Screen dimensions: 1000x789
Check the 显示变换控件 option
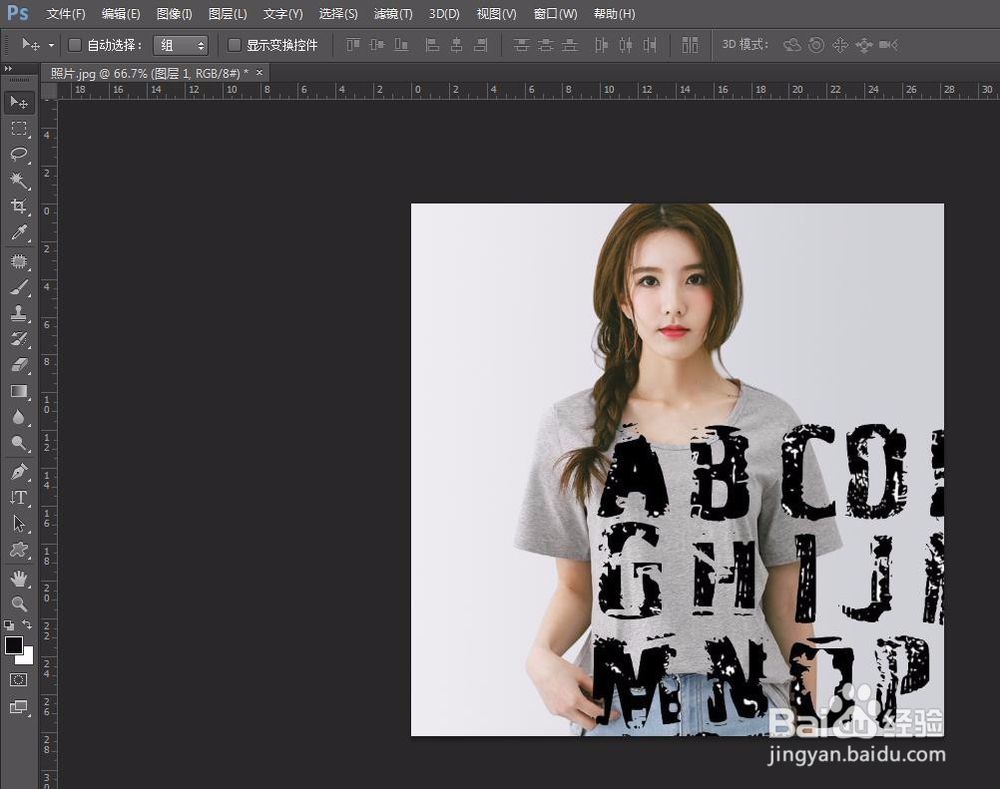coord(234,45)
